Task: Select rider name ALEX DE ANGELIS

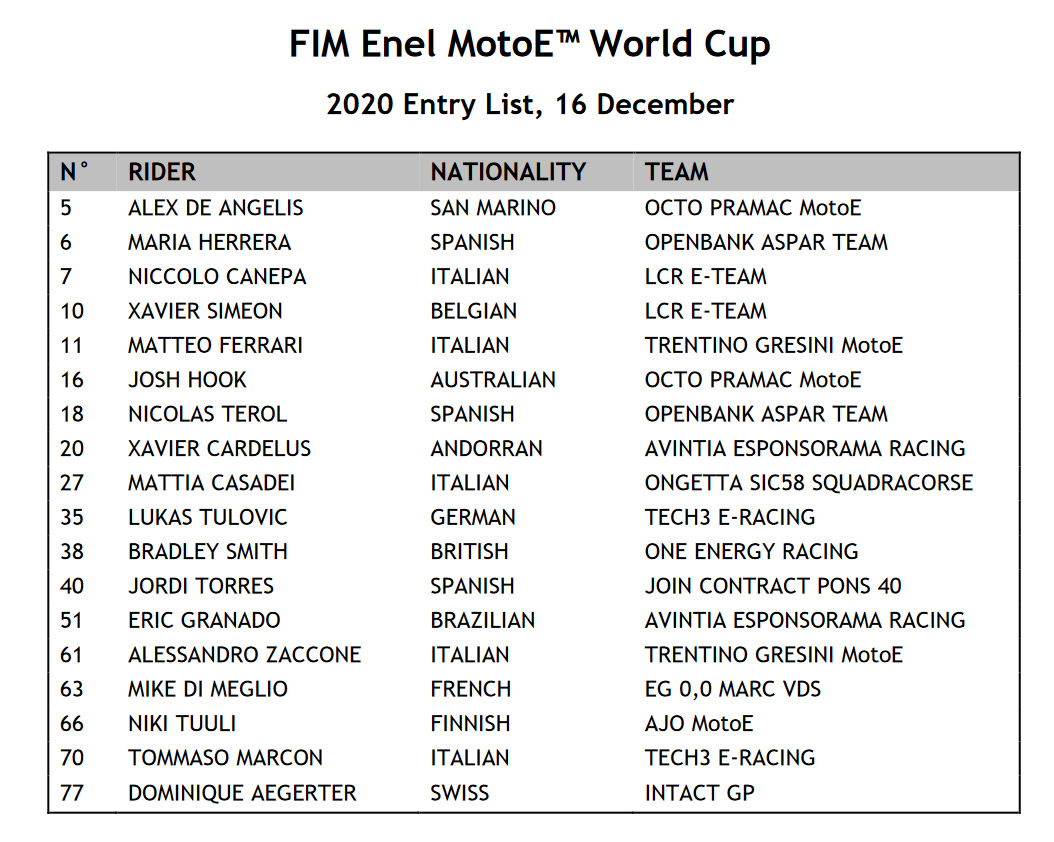Action: [x=216, y=208]
